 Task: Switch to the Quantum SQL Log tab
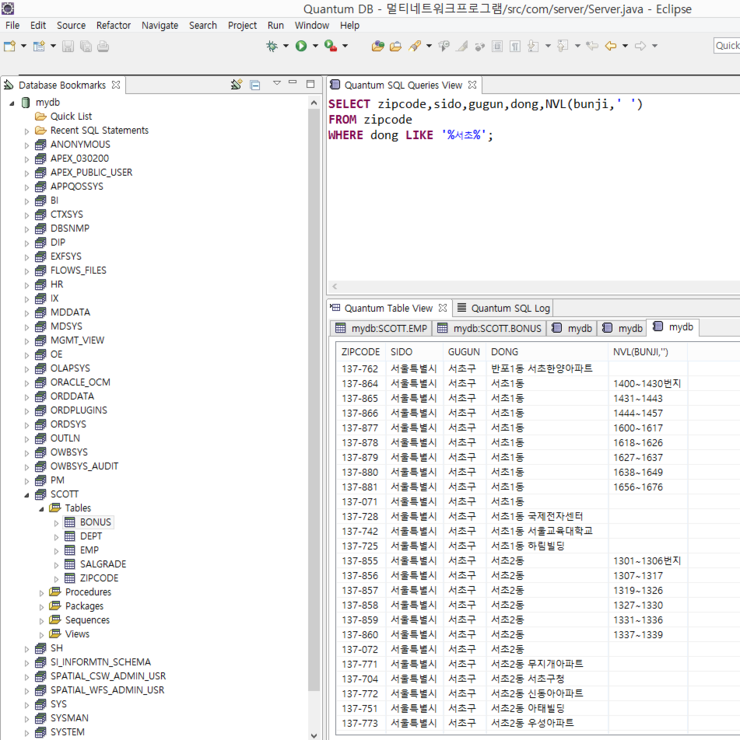point(510,308)
